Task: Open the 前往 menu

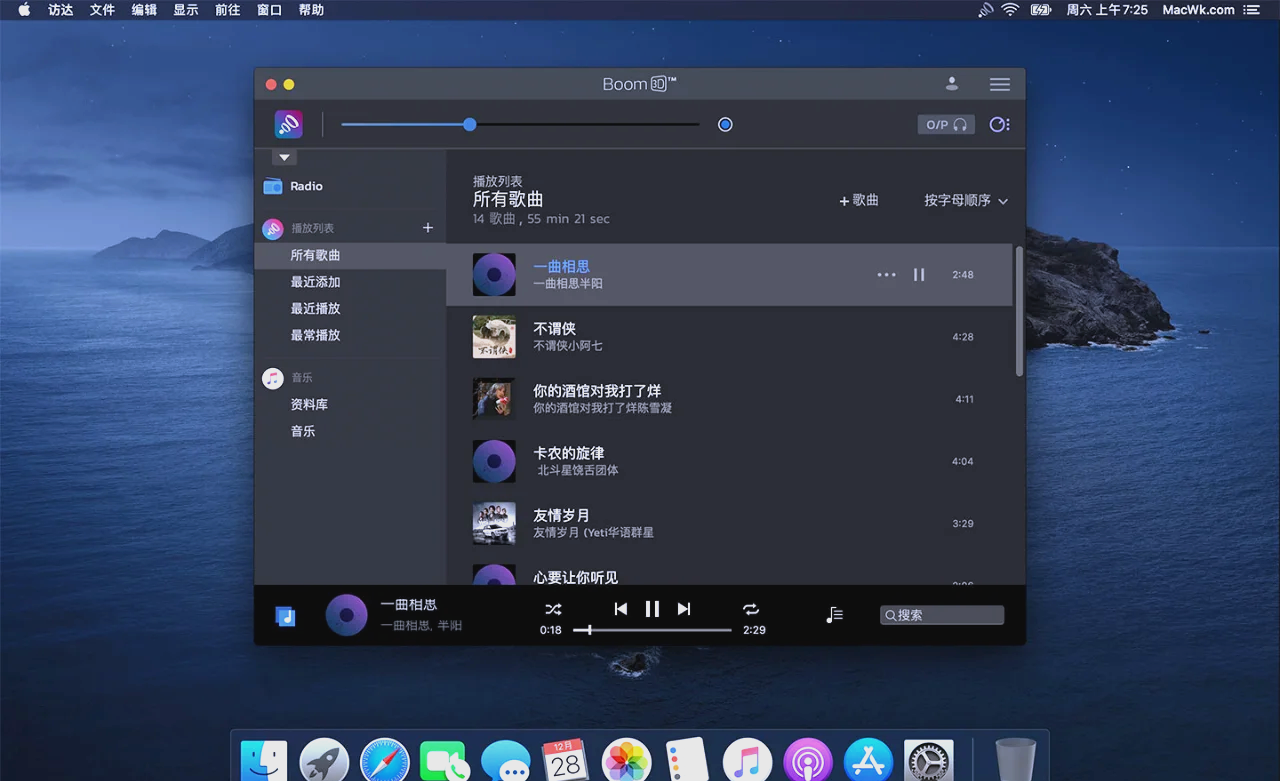Action: 228,10
